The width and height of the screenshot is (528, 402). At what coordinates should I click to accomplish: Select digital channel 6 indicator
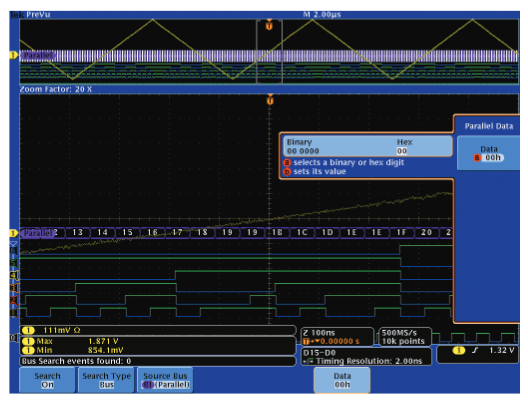point(13,250)
